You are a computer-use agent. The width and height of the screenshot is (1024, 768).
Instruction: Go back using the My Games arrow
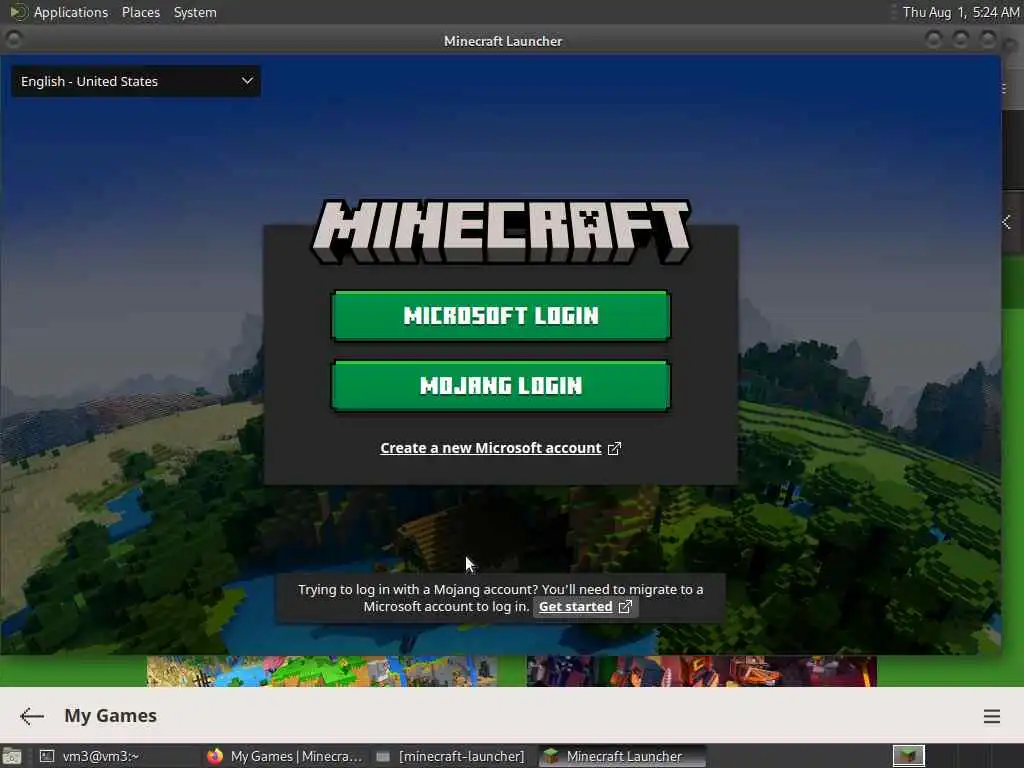(x=31, y=716)
